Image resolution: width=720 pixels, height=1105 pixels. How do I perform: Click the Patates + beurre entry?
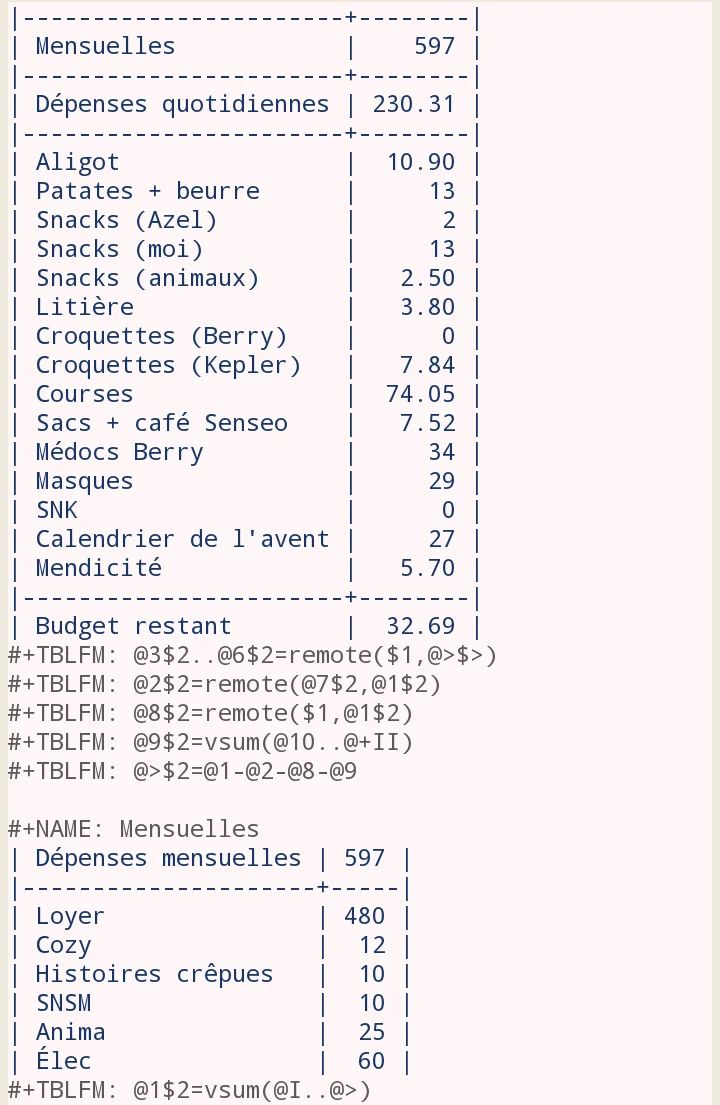[x=148, y=192]
